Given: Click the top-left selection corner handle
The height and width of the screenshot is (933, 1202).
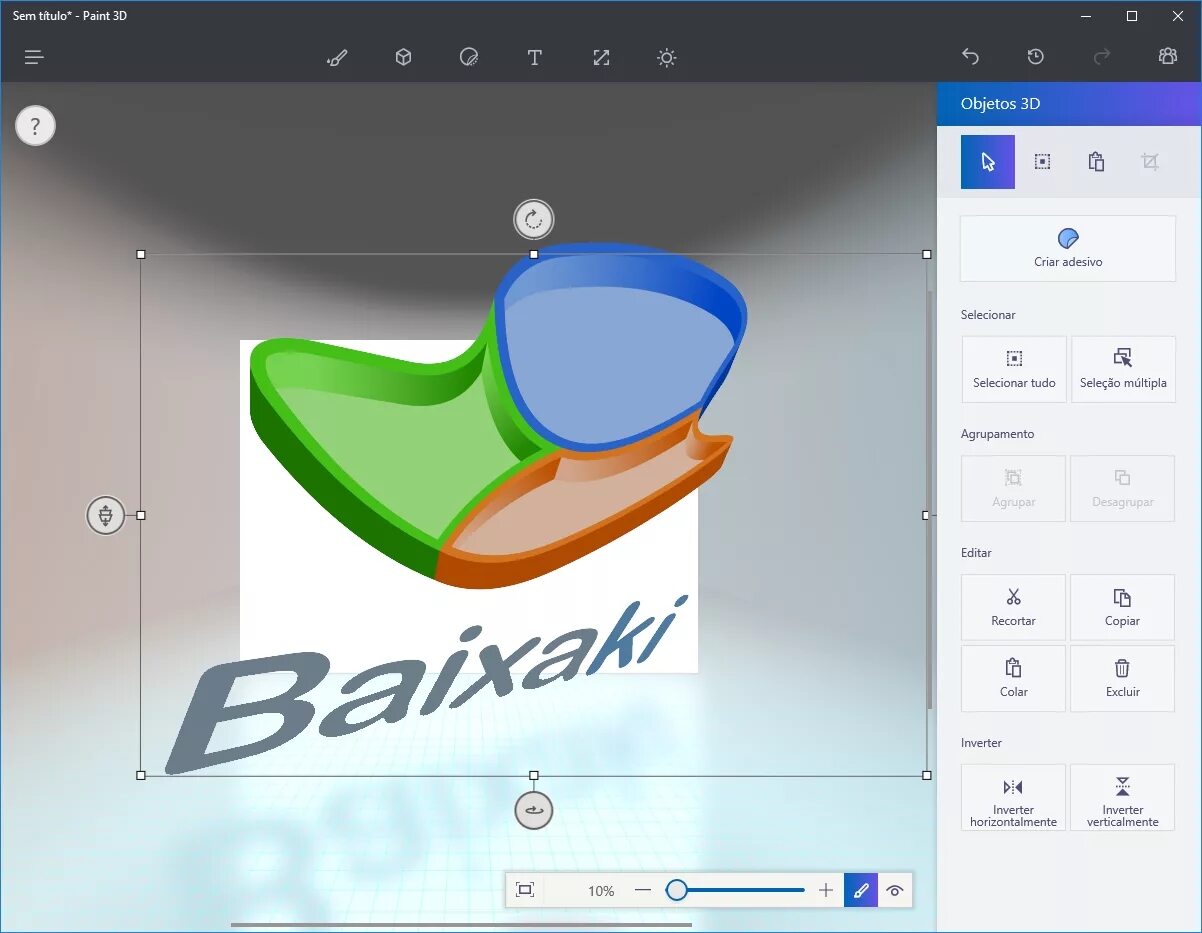Looking at the screenshot, I should pos(141,255).
